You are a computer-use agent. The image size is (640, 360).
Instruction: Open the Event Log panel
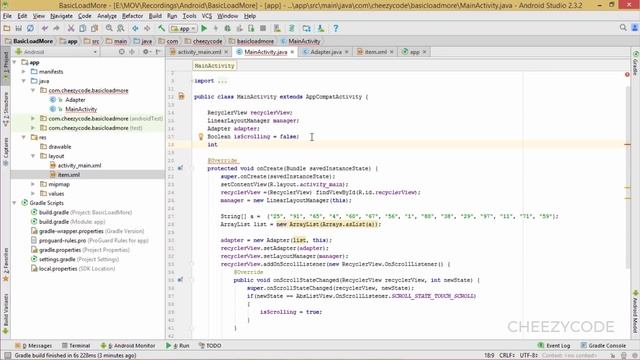point(554,345)
